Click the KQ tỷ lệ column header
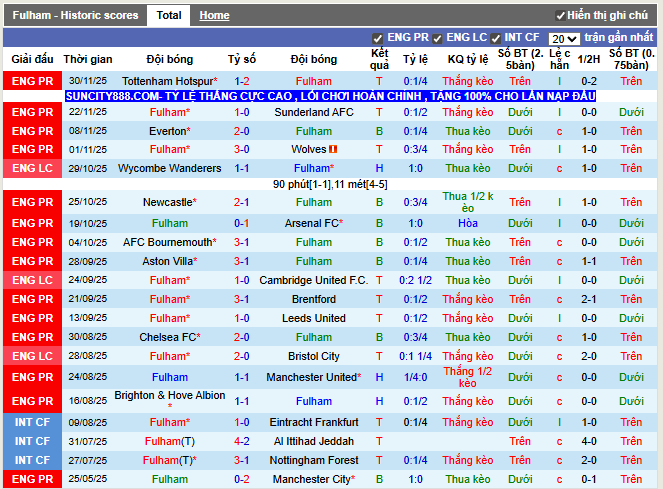The width and height of the screenshot is (663, 489). pyautogui.click(x=468, y=59)
